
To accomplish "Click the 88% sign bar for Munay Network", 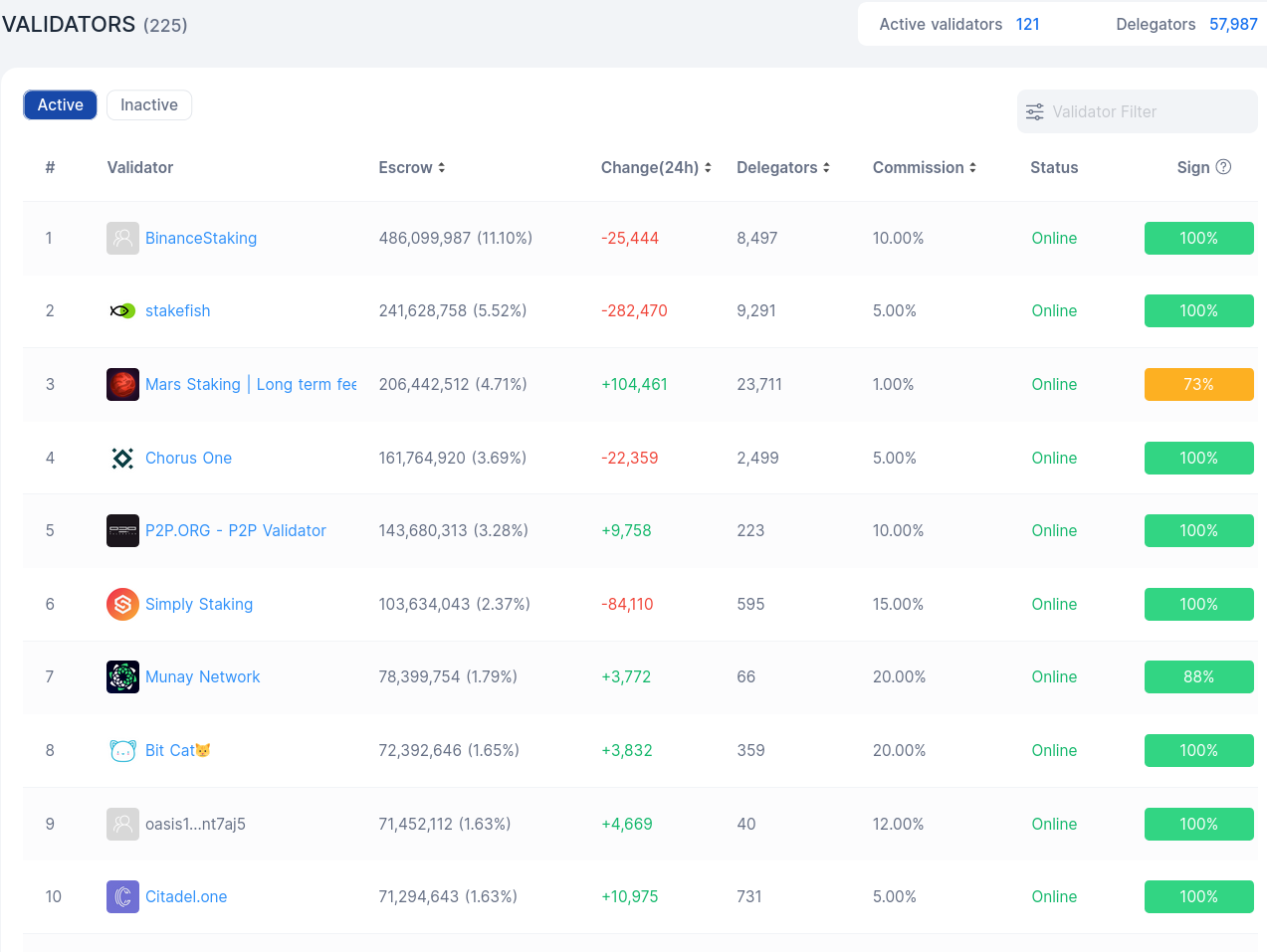I will pos(1198,677).
